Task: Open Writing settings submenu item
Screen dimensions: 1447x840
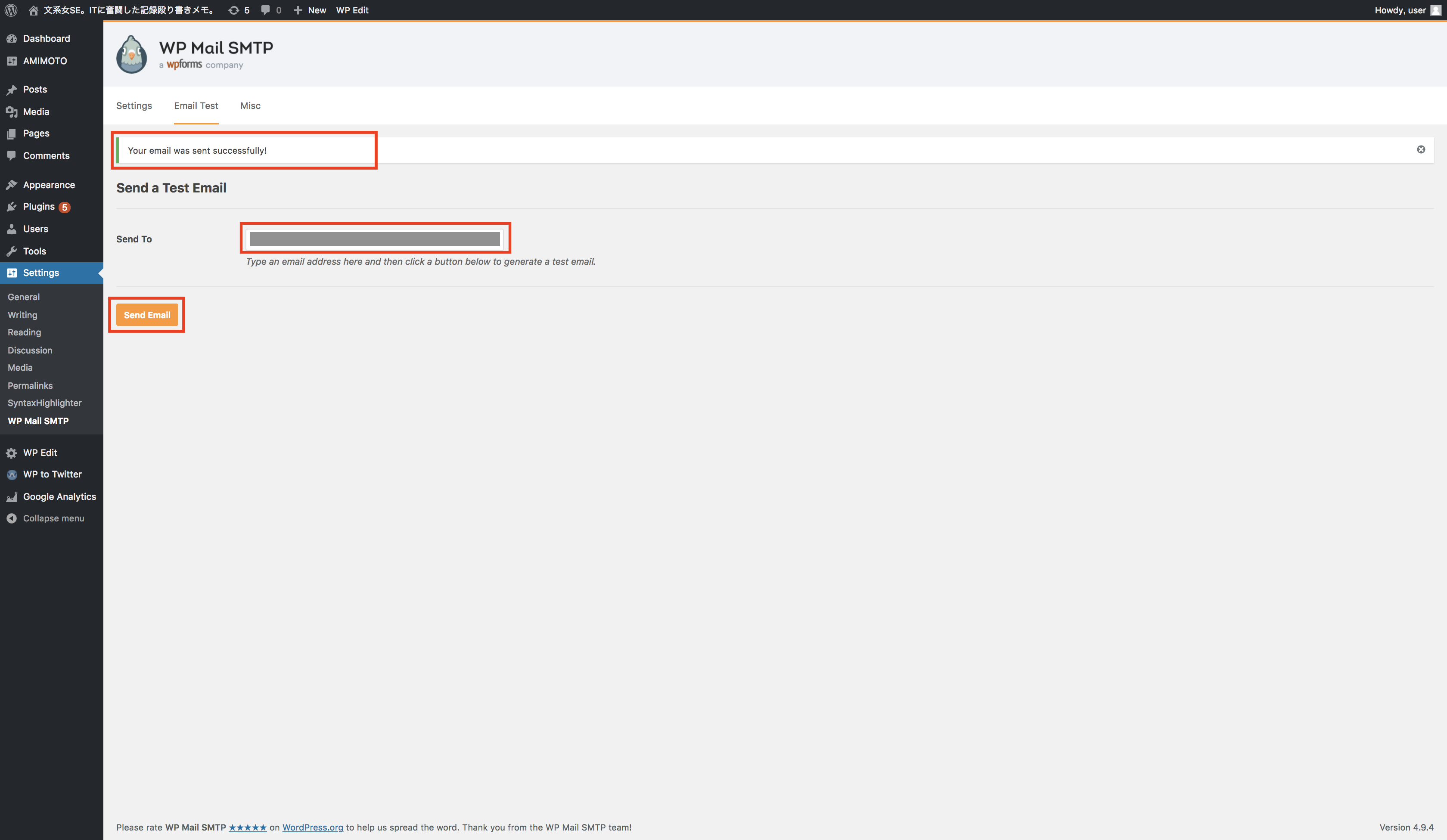Action: 22,315
